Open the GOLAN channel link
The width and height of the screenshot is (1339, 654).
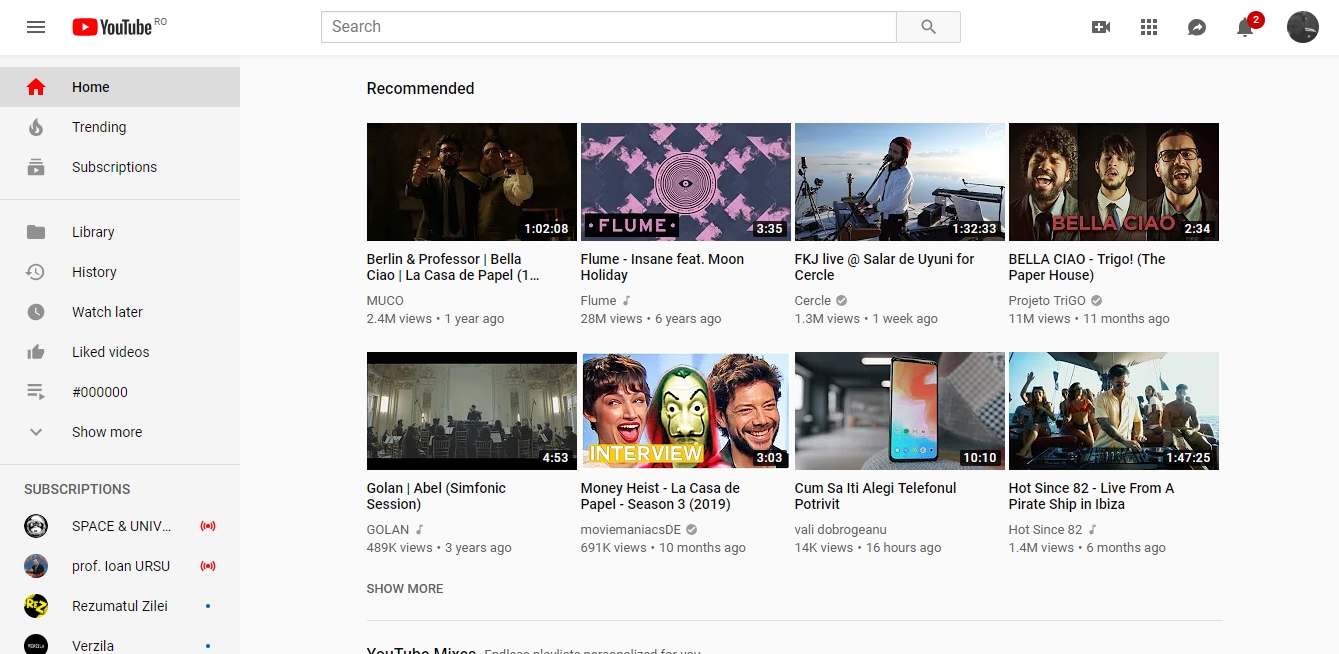pyautogui.click(x=388, y=529)
